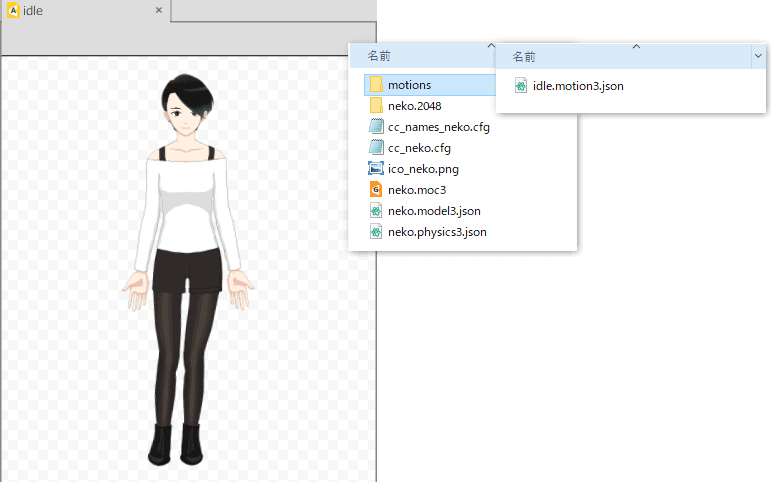
Task: Select the idle.motion3.json file icon
Action: pyautogui.click(x=521, y=86)
